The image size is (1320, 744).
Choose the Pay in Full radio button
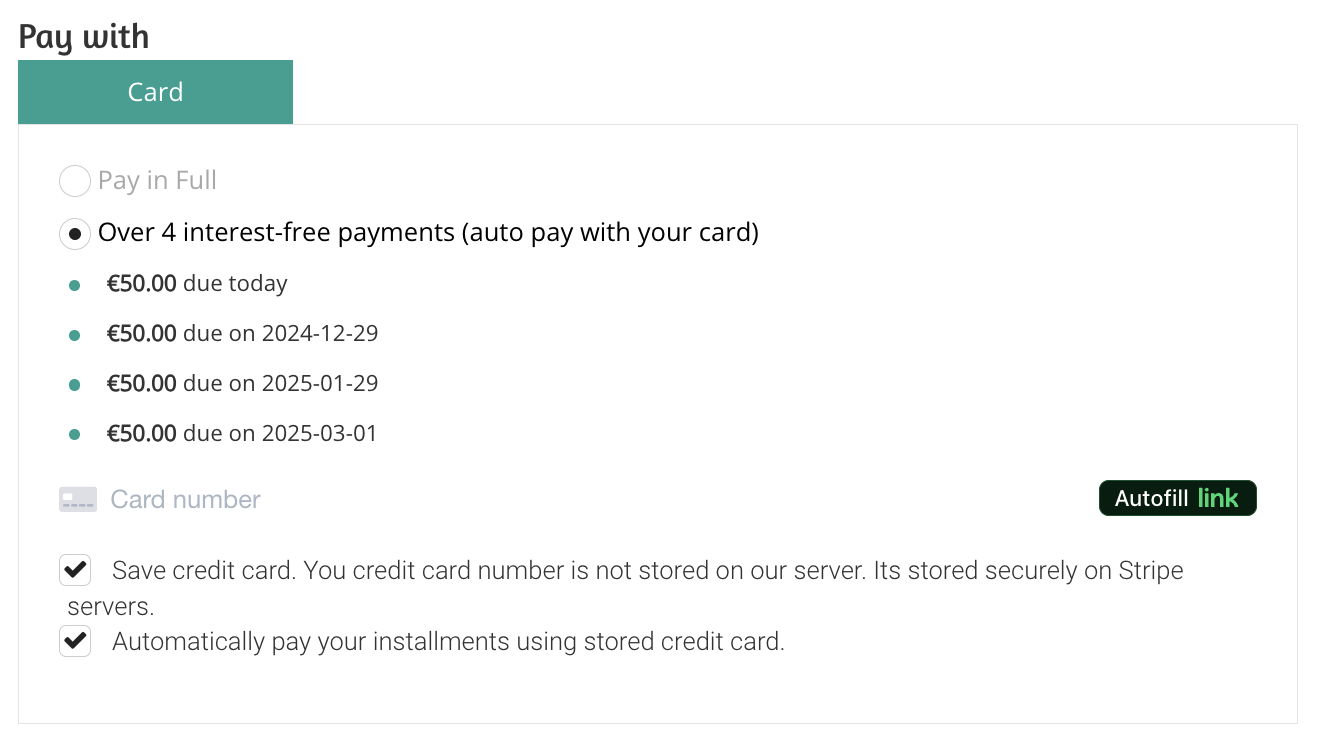point(75,182)
